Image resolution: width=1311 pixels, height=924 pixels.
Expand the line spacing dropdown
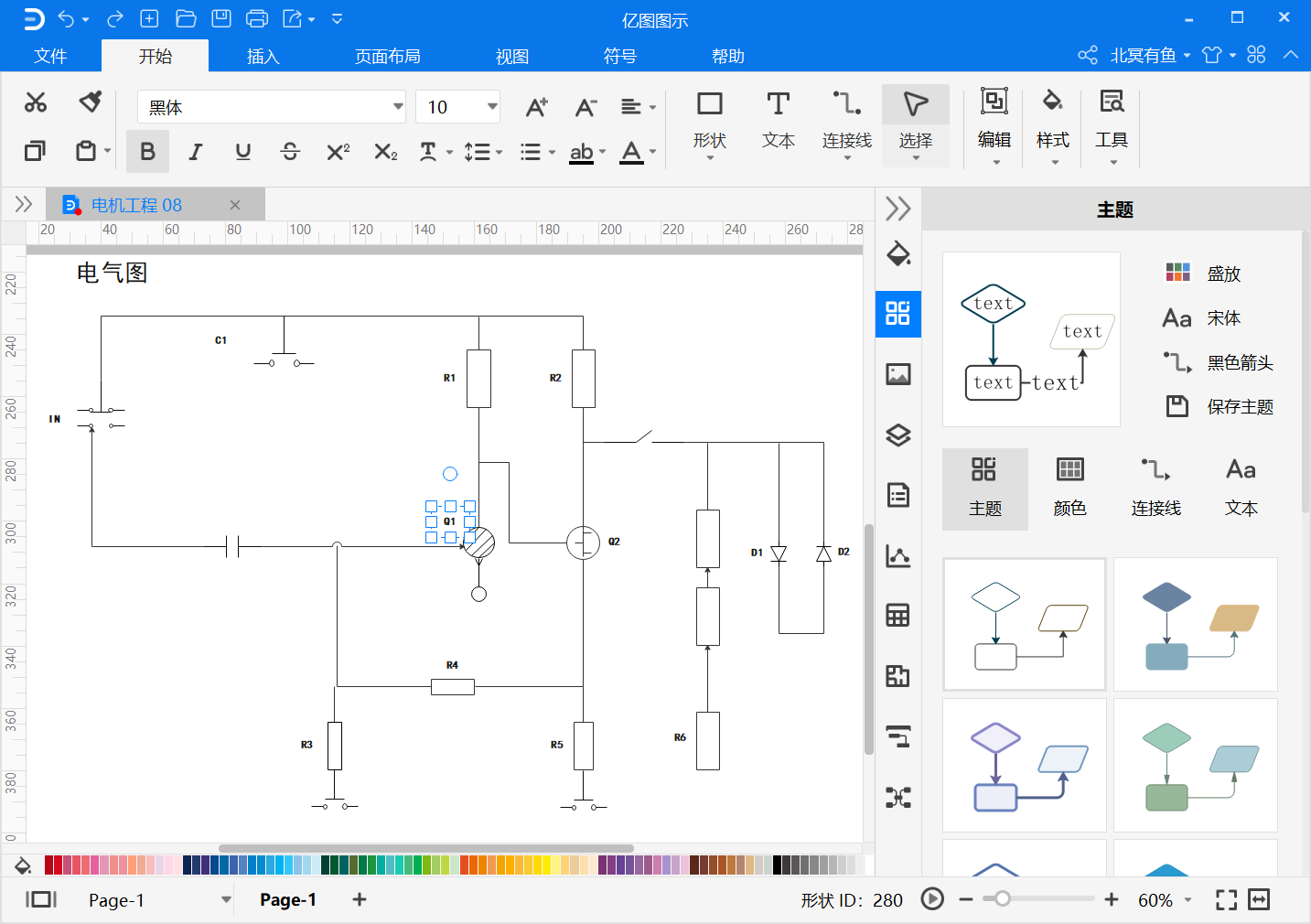499,152
